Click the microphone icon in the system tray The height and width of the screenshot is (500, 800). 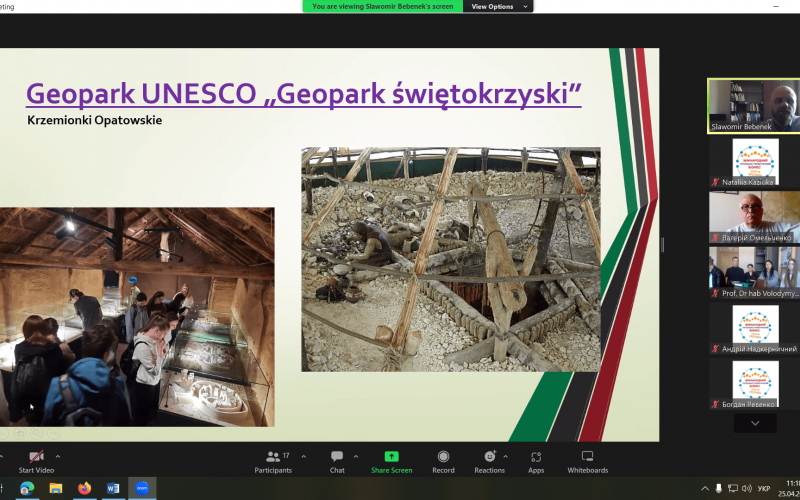[719, 489]
